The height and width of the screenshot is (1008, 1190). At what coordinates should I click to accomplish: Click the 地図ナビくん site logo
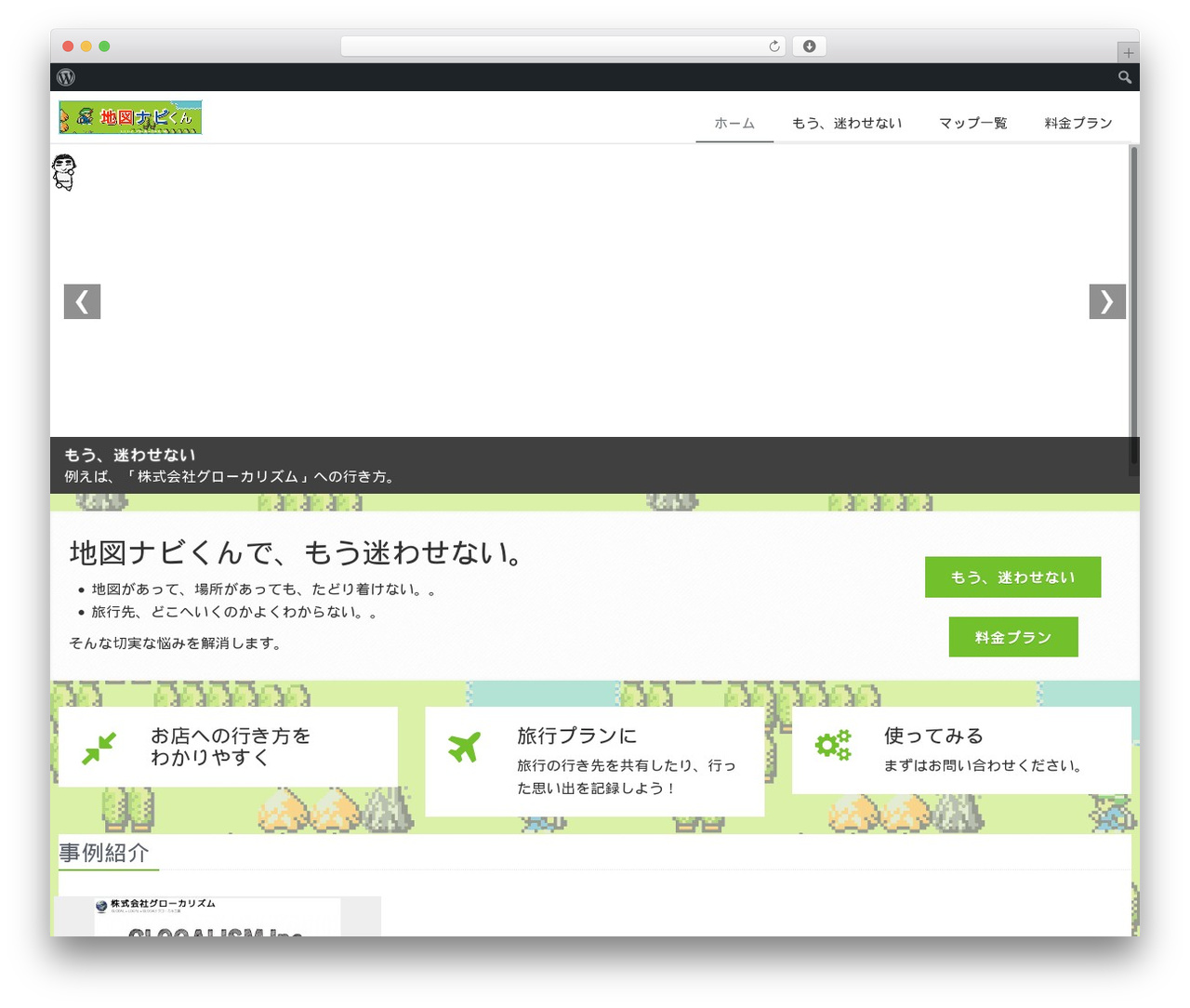[130, 117]
